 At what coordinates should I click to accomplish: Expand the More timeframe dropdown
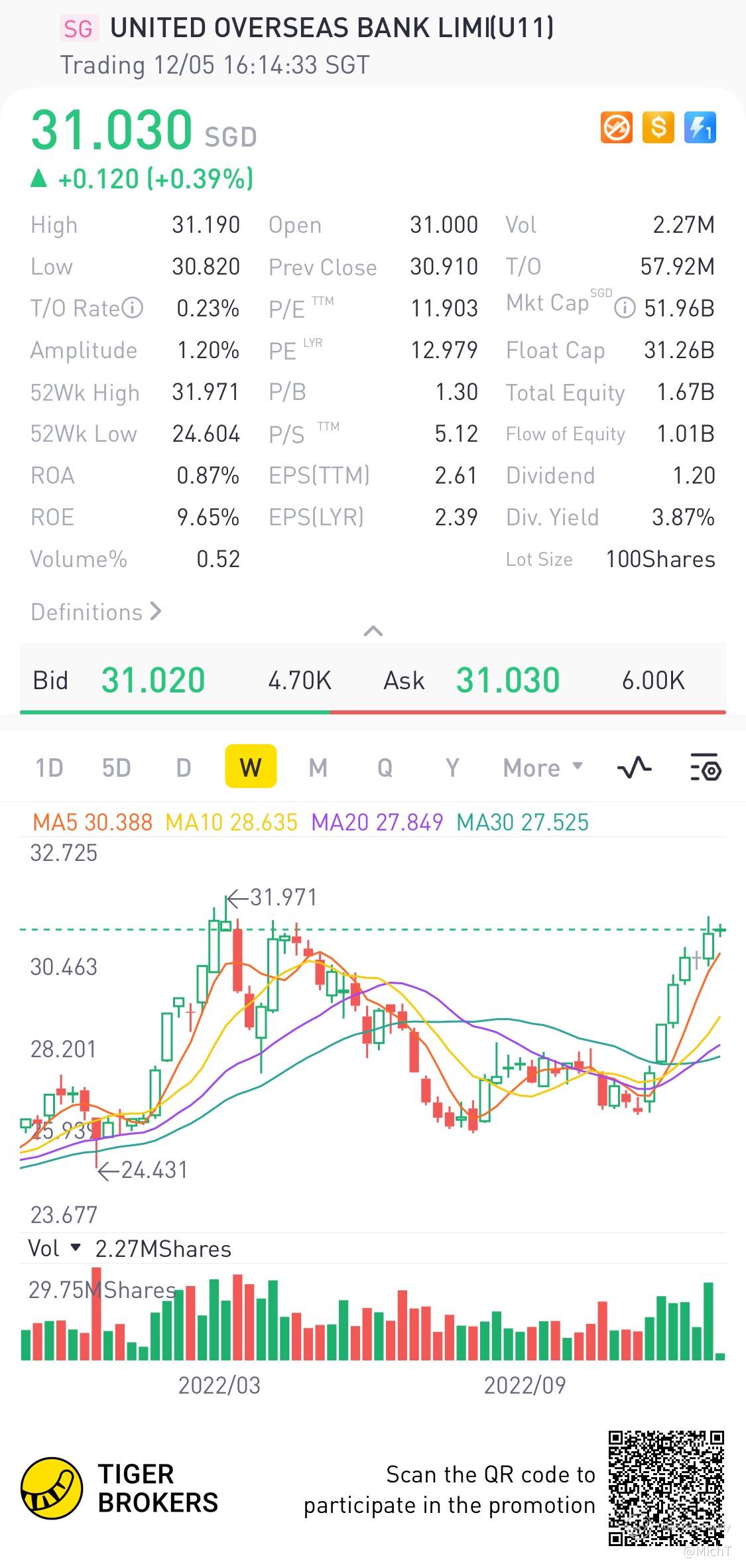coord(543,767)
